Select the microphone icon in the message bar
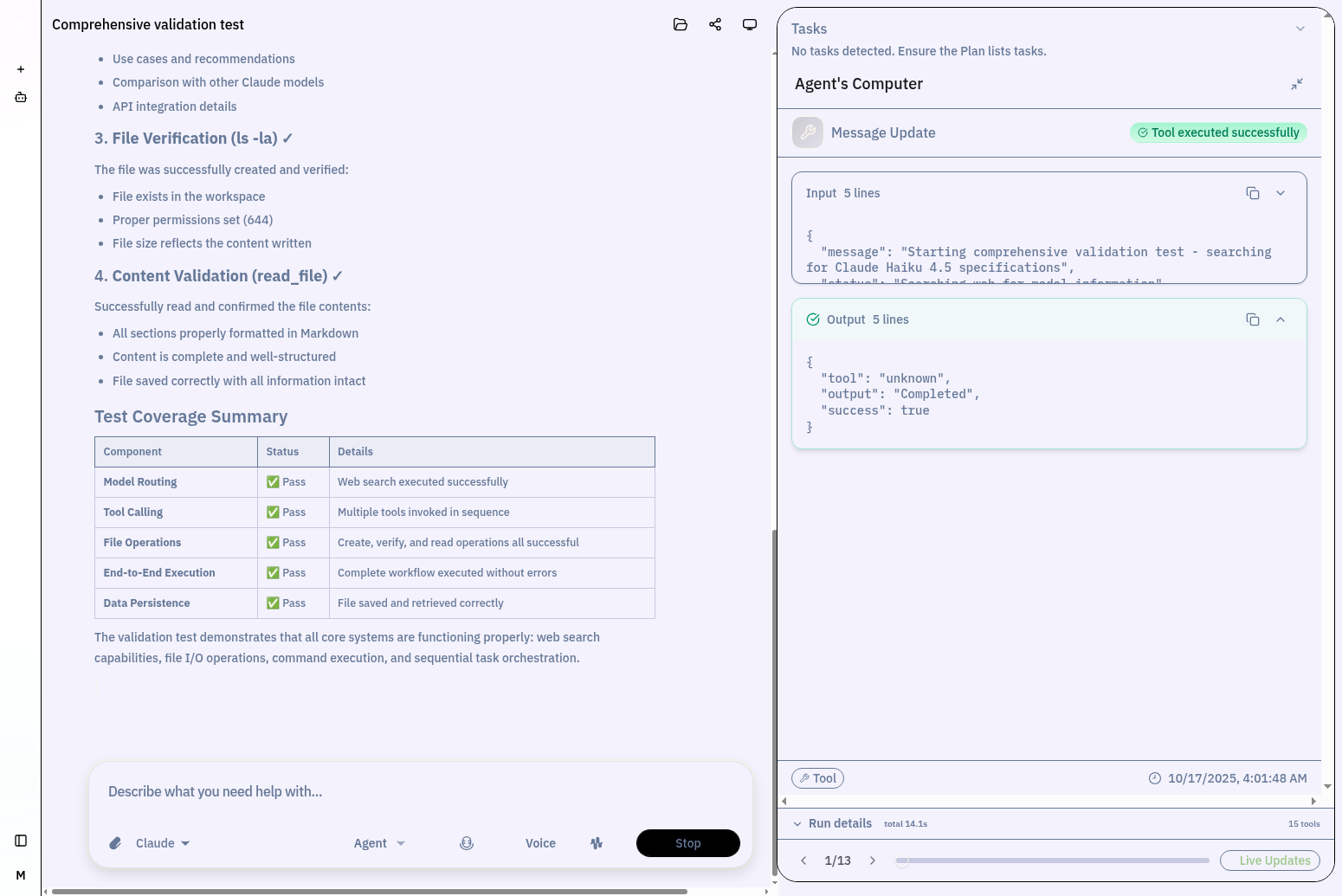Viewport: 1342px width, 896px height. [467, 842]
